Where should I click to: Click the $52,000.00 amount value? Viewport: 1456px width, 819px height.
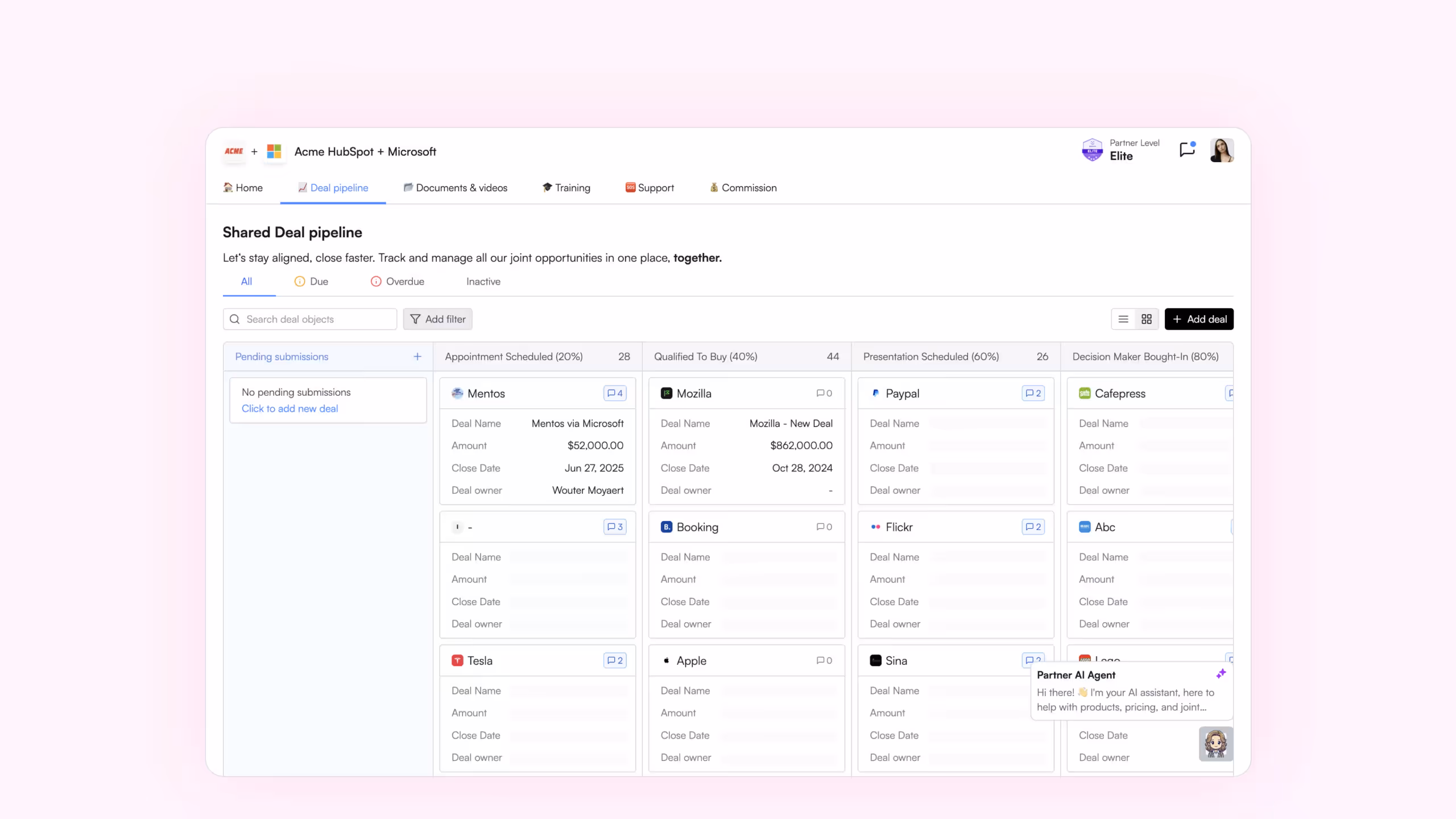[595, 445]
